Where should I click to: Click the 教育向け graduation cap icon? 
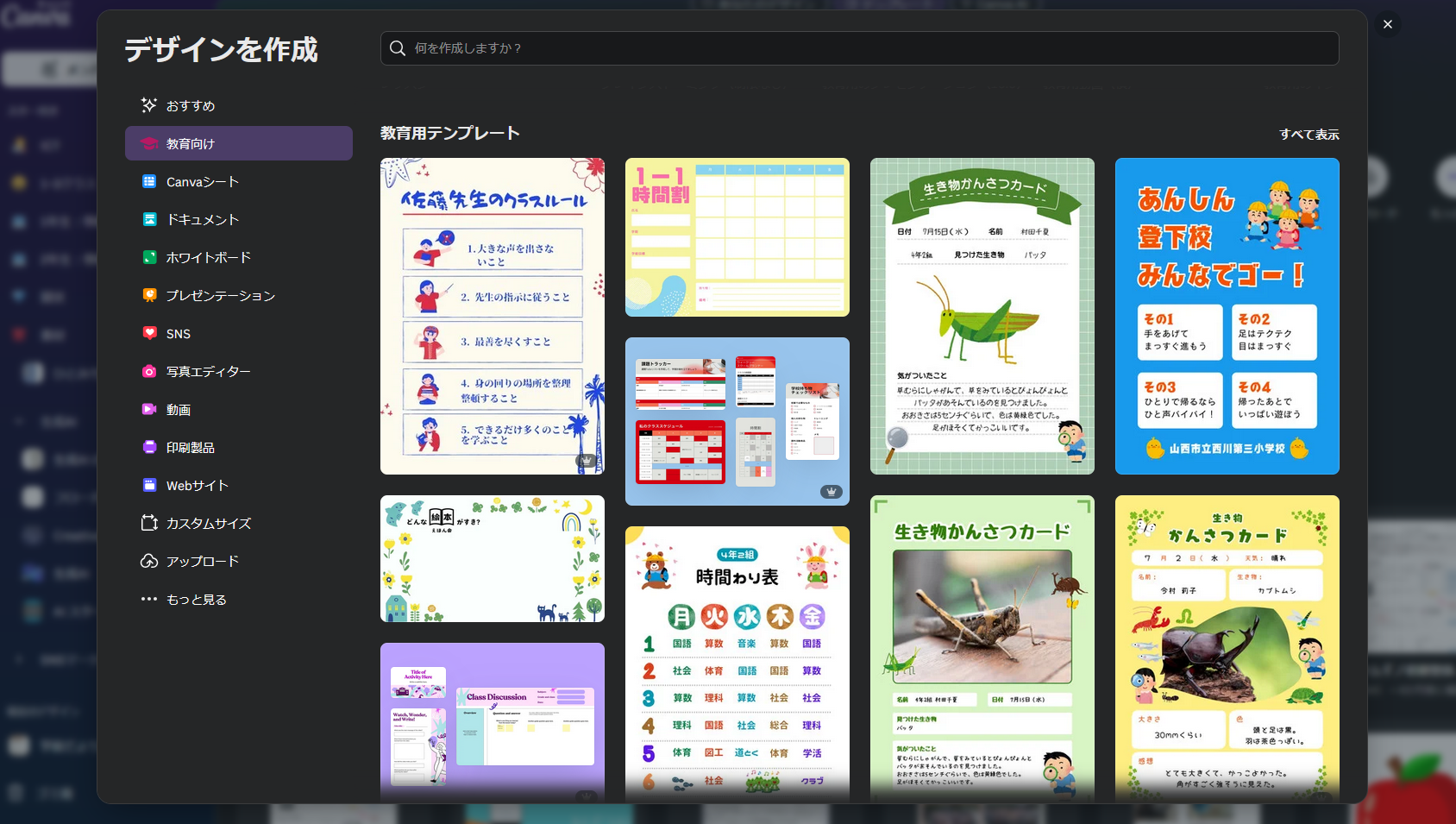[x=149, y=143]
